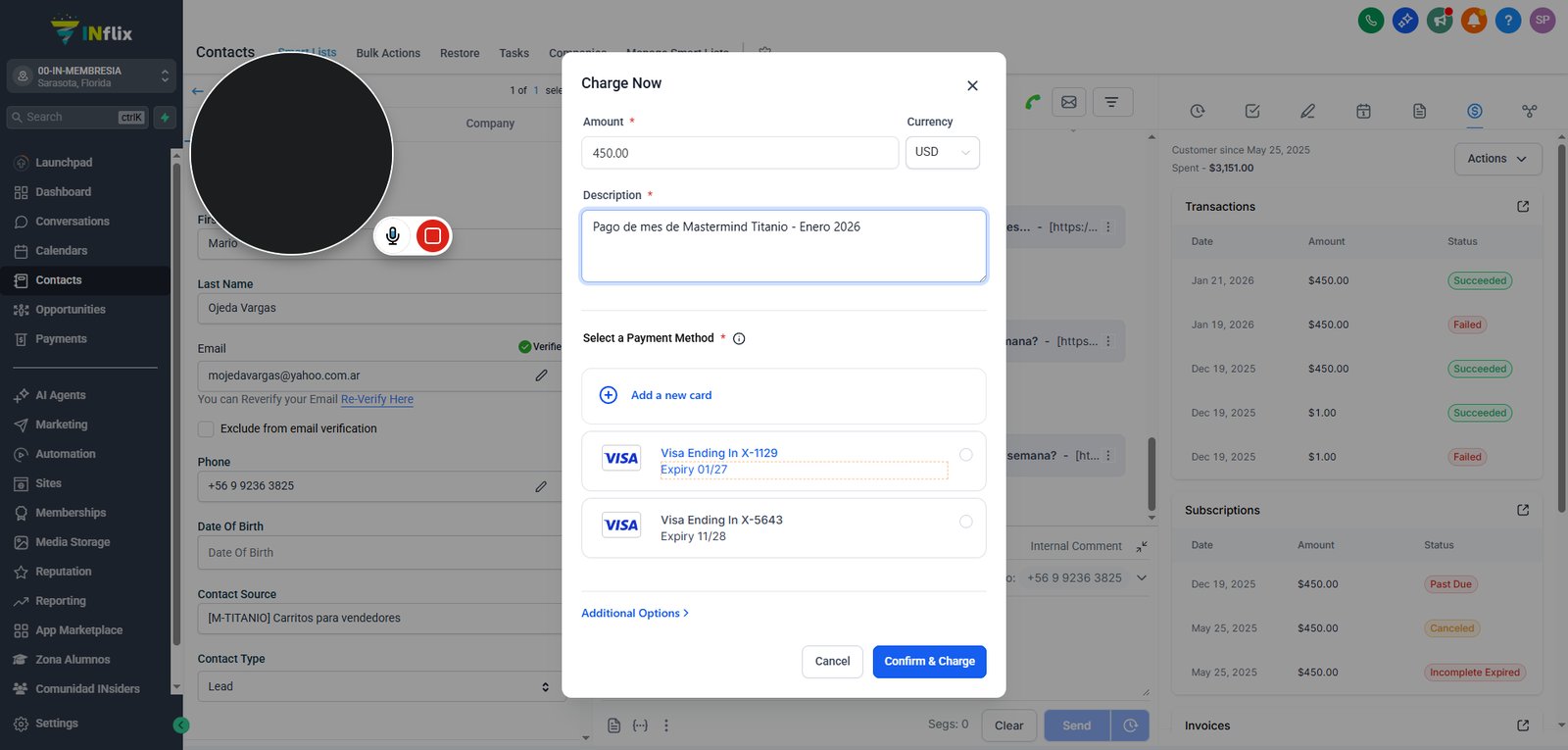1568x750 pixels.
Task: Select Visa ending in X-1129
Action: click(784, 461)
